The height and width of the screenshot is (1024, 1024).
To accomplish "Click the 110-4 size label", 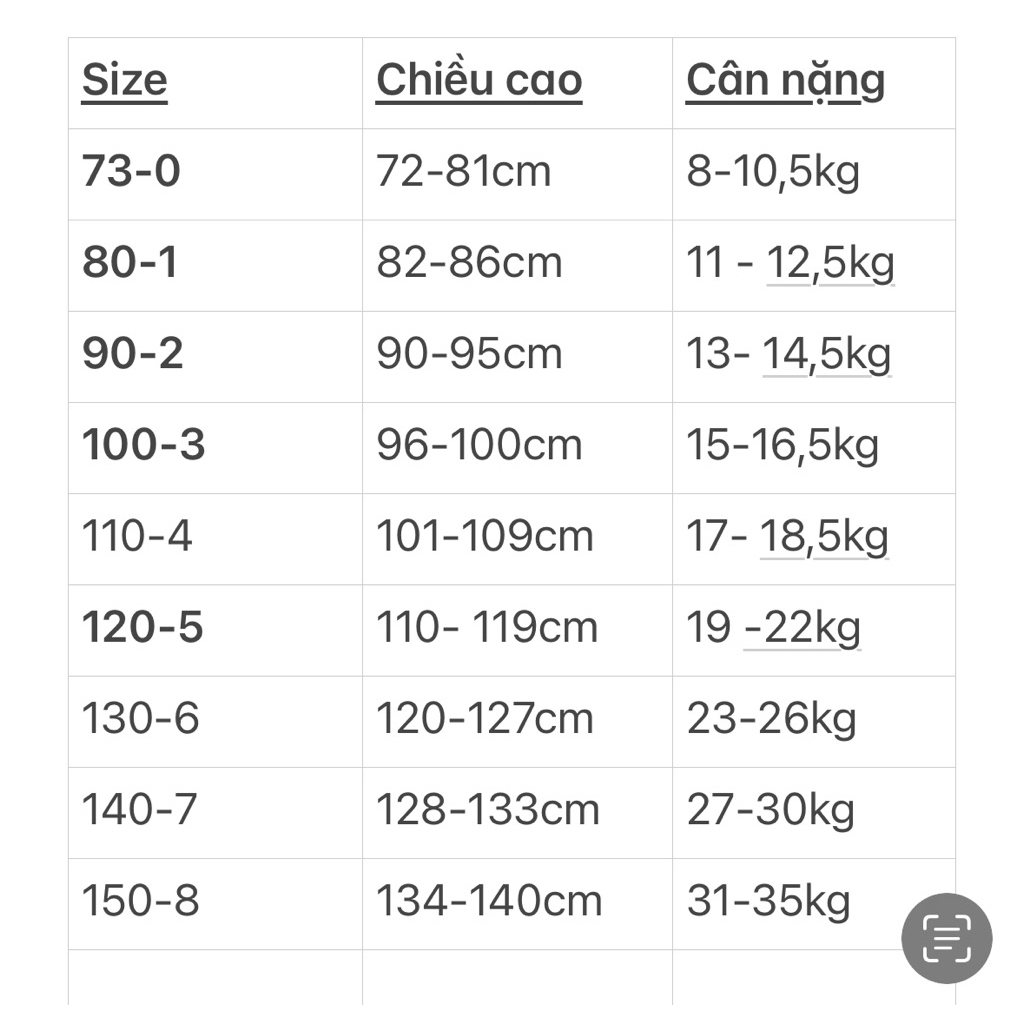I will coord(137,537).
